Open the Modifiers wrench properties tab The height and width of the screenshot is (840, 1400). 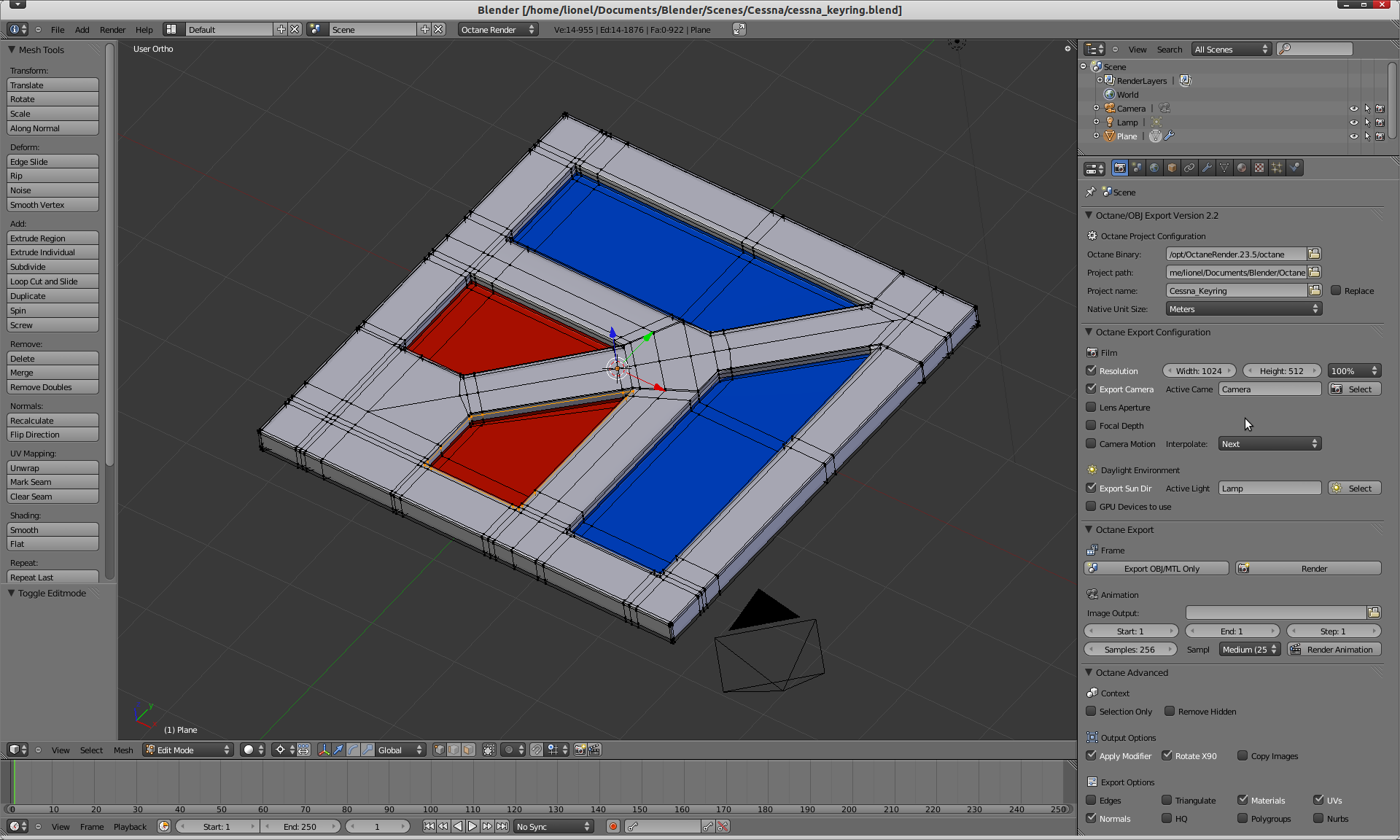pyautogui.click(x=1207, y=168)
